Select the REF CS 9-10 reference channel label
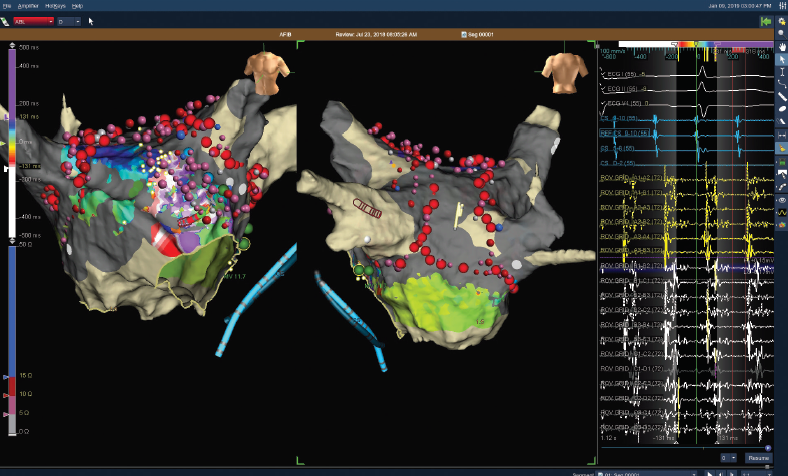This screenshot has height=476, width=788. [x=625, y=133]
